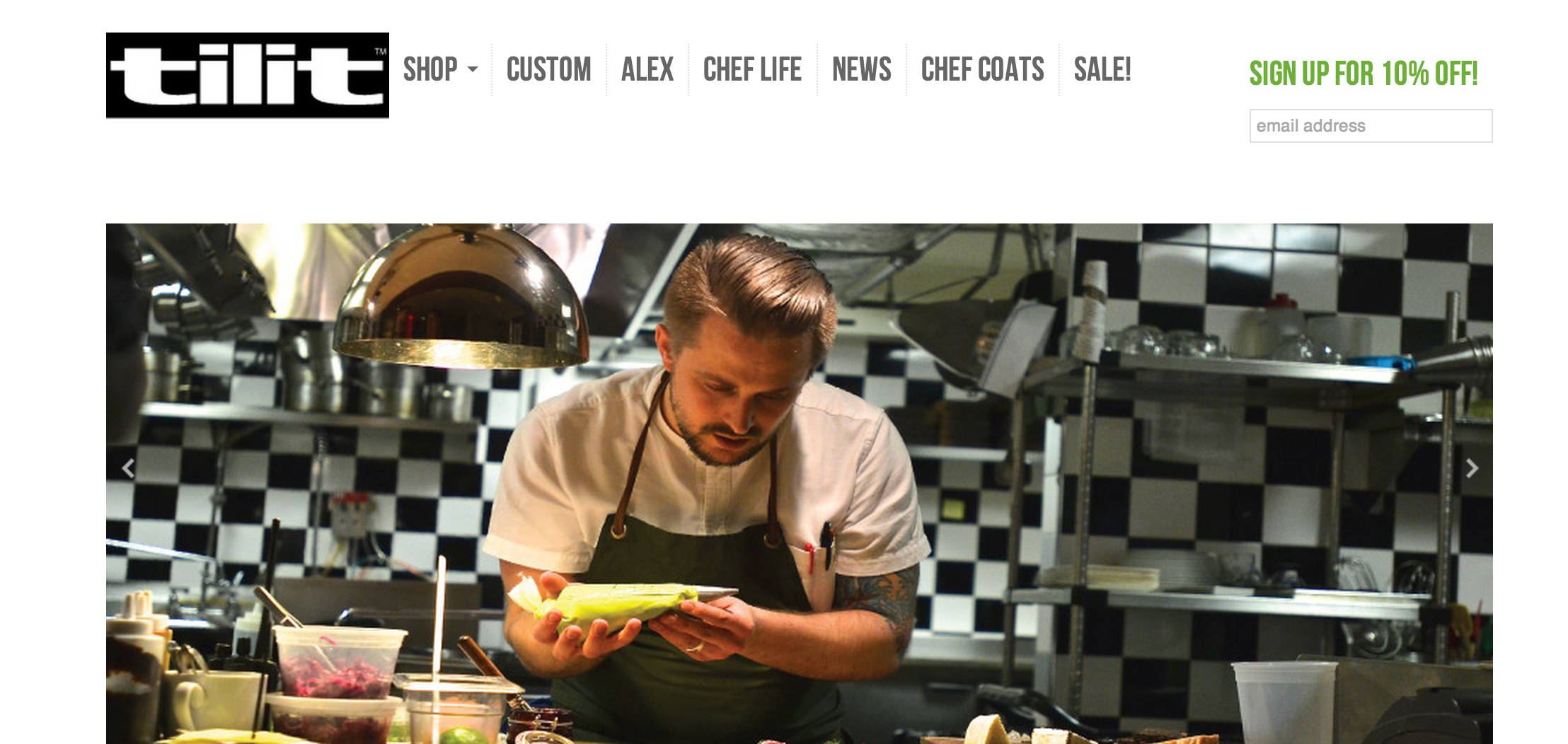Click the Tilit logo

tap(247, 75)
